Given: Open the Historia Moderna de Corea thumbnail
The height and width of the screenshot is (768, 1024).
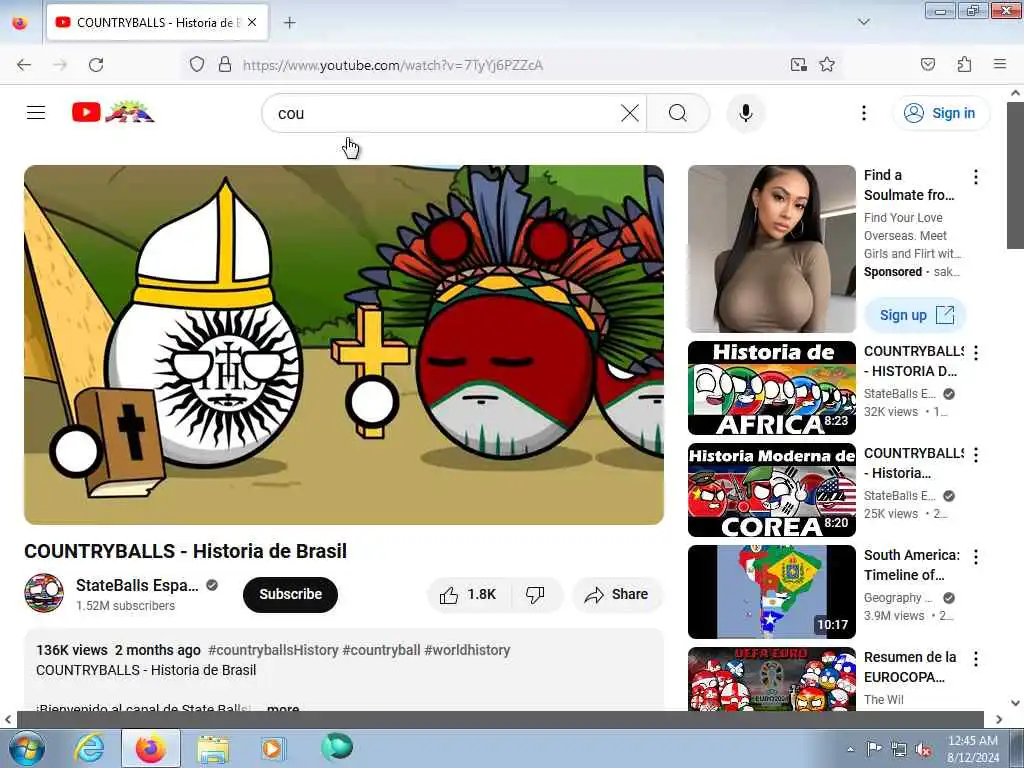Looking at the screenshot, I should pos(771,490).
